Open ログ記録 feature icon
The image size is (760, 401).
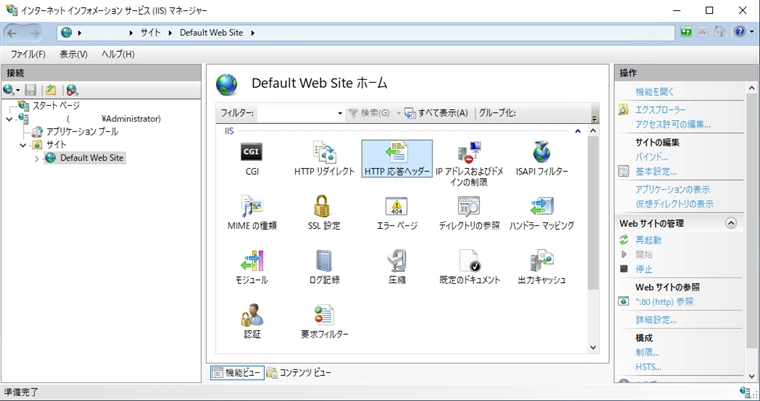click(324, 260)
